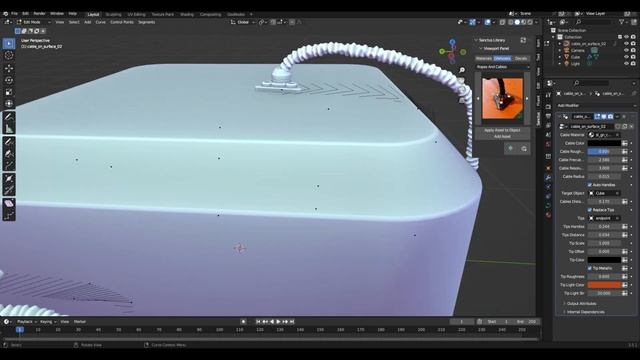Open the Ropes And Cables category dropdown
Screen dimensions: 640x360
[502, 67]
